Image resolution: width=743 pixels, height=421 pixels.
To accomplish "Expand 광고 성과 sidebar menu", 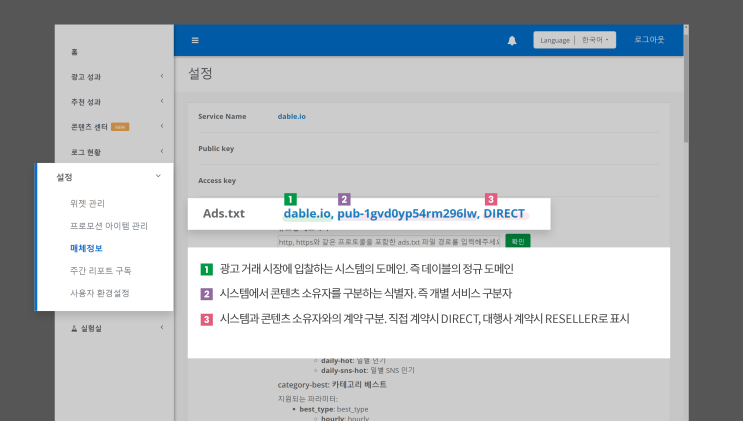I will 117,77.
